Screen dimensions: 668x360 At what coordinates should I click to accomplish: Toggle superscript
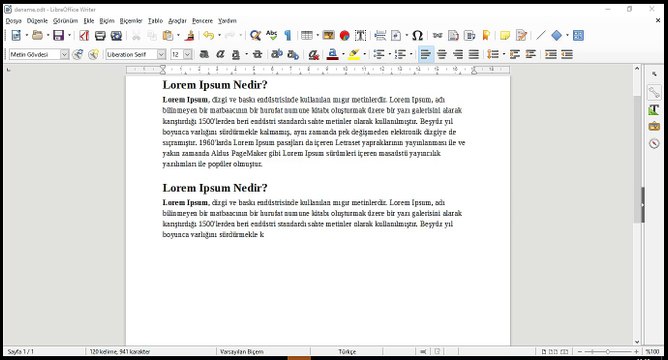[x=277, y=54]
